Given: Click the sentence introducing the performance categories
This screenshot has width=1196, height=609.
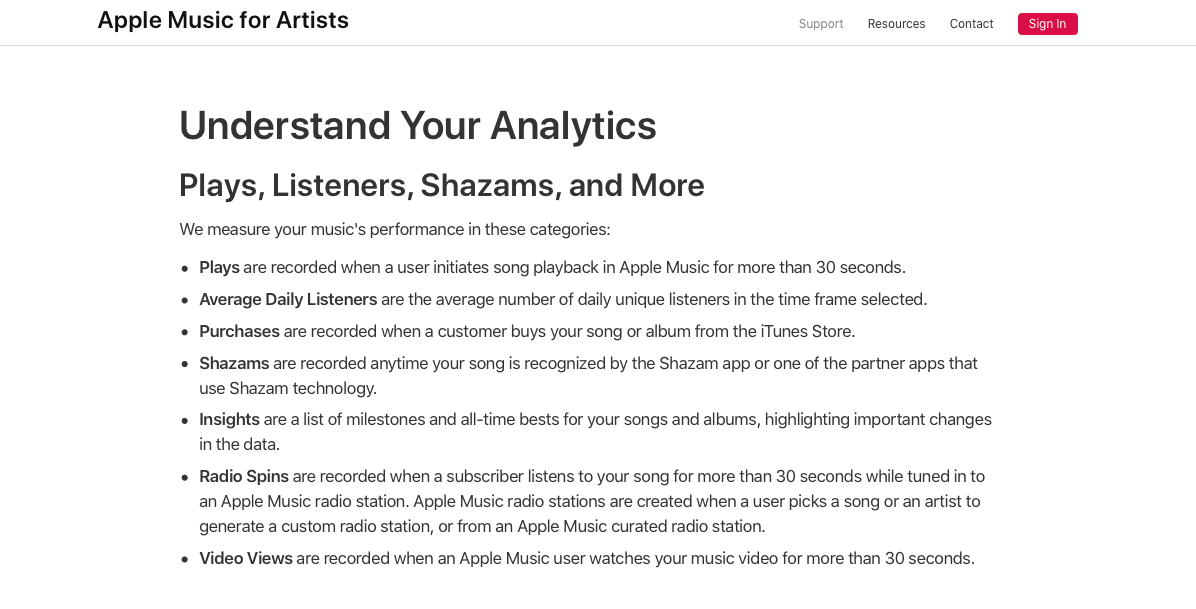Looking at the screenshot, I should click(x=395, y=230).
